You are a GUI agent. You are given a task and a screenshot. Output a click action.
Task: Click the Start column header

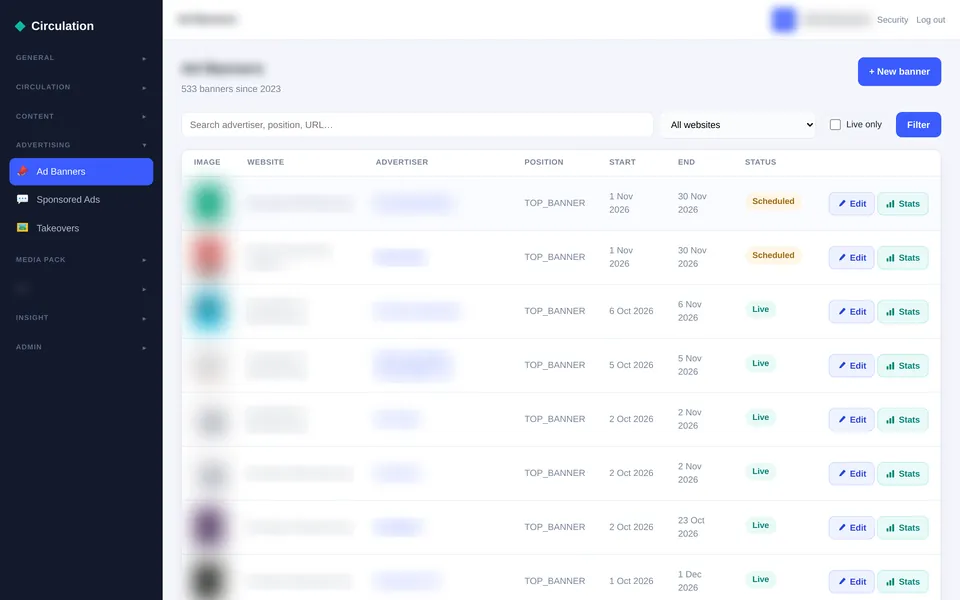click(622, 162)
